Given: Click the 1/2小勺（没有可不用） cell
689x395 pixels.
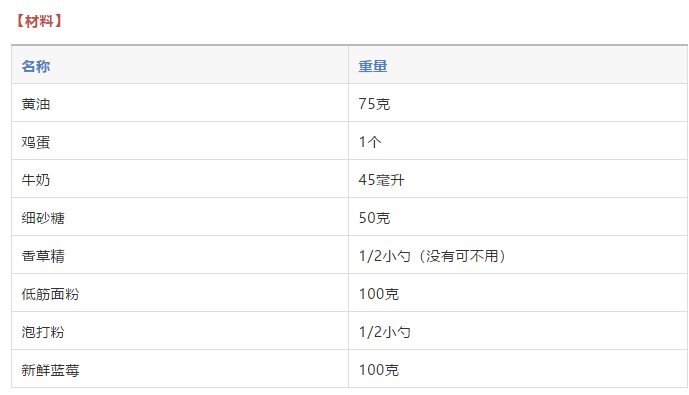Looking at the screenshot, I should tap(518, 255).
